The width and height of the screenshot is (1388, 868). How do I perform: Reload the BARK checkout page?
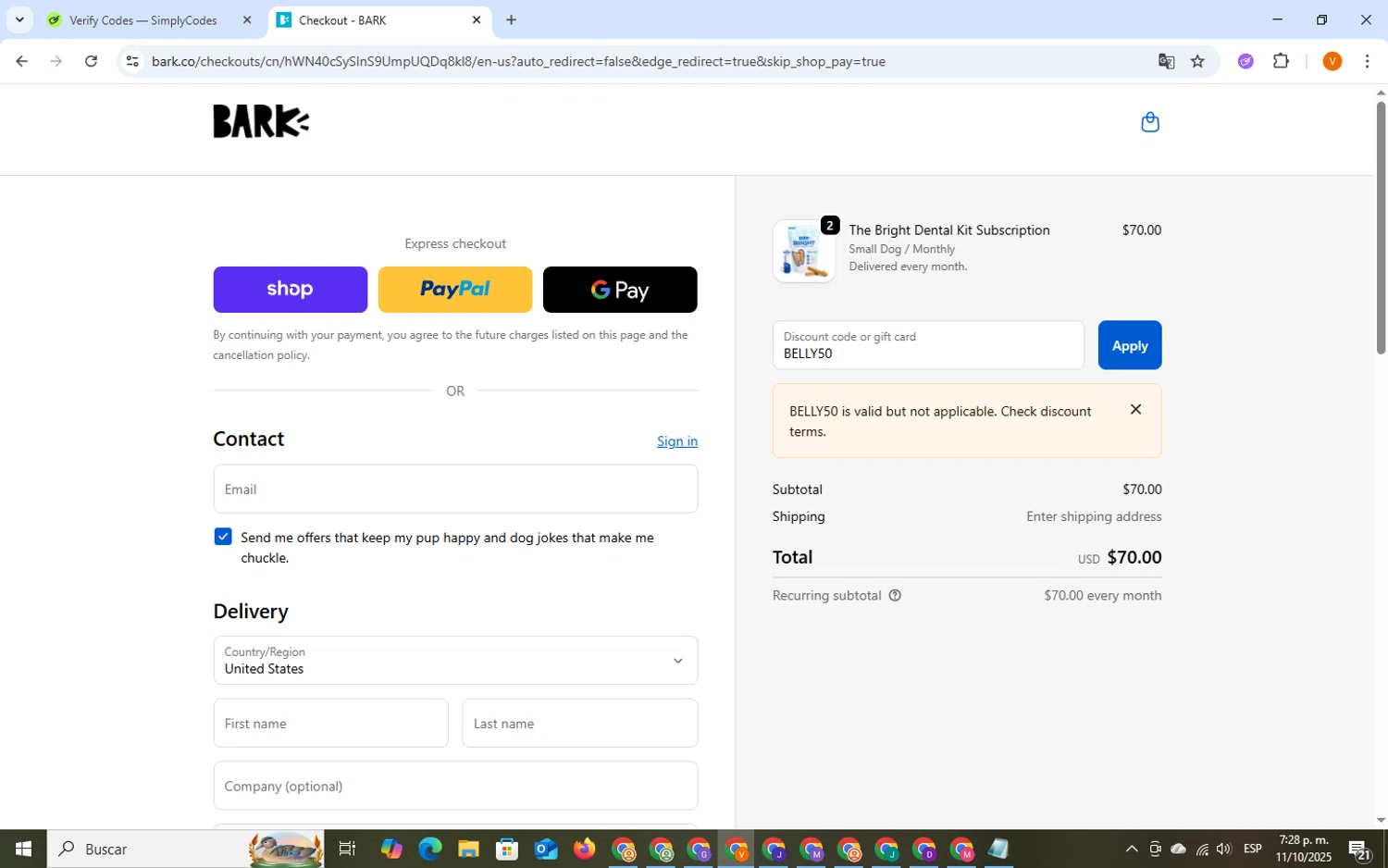[x=91, y=61]
